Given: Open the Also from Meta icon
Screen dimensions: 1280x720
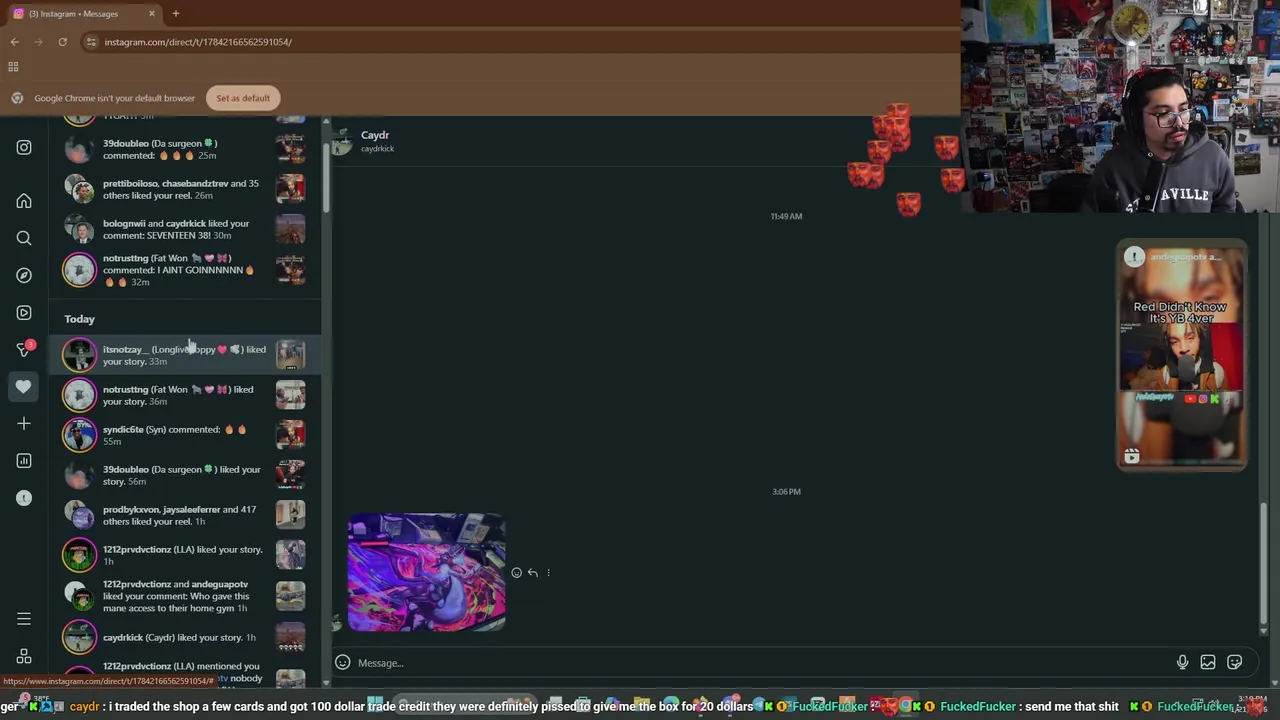Looking at the screenshot, I should click(24, 657).
